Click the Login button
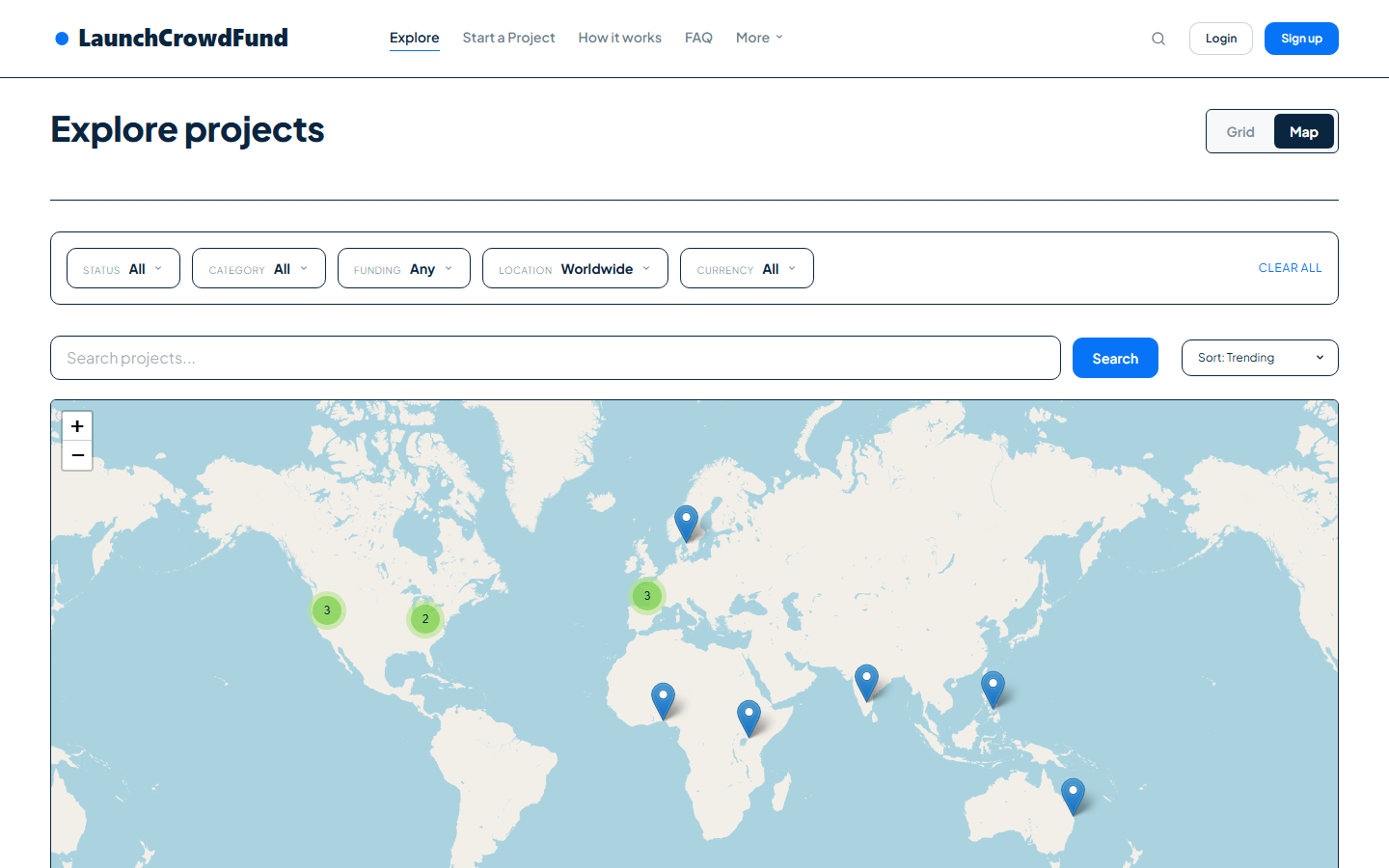The image size is (1389, 868). [x=1221, y=39]
